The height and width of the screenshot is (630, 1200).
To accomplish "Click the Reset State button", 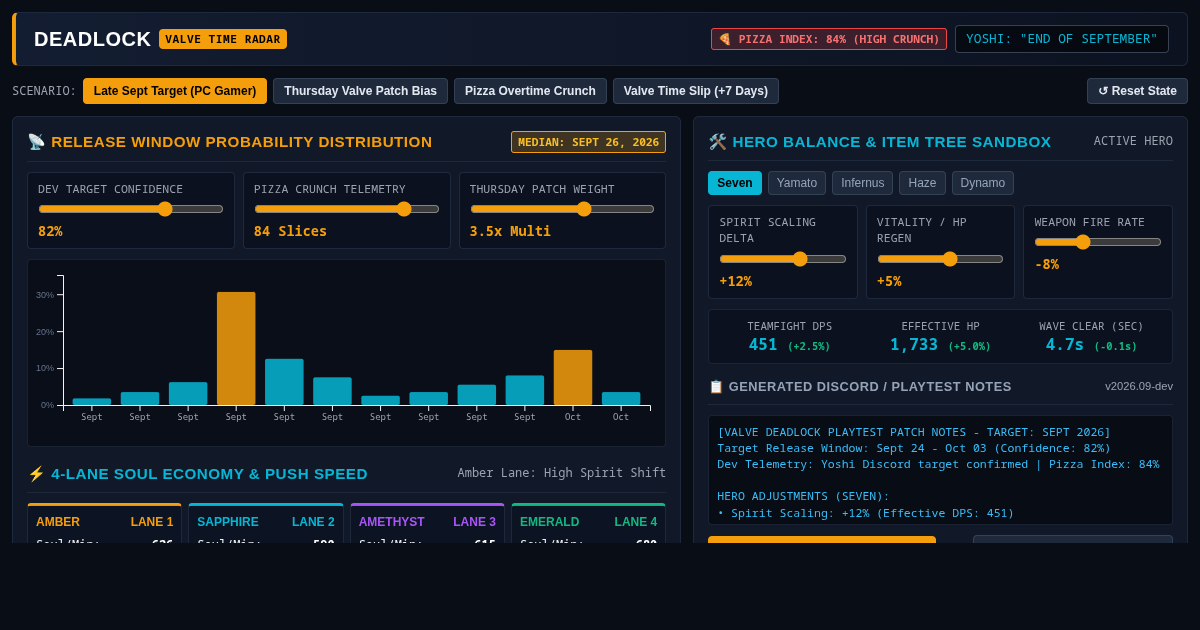I will 1137,91.
